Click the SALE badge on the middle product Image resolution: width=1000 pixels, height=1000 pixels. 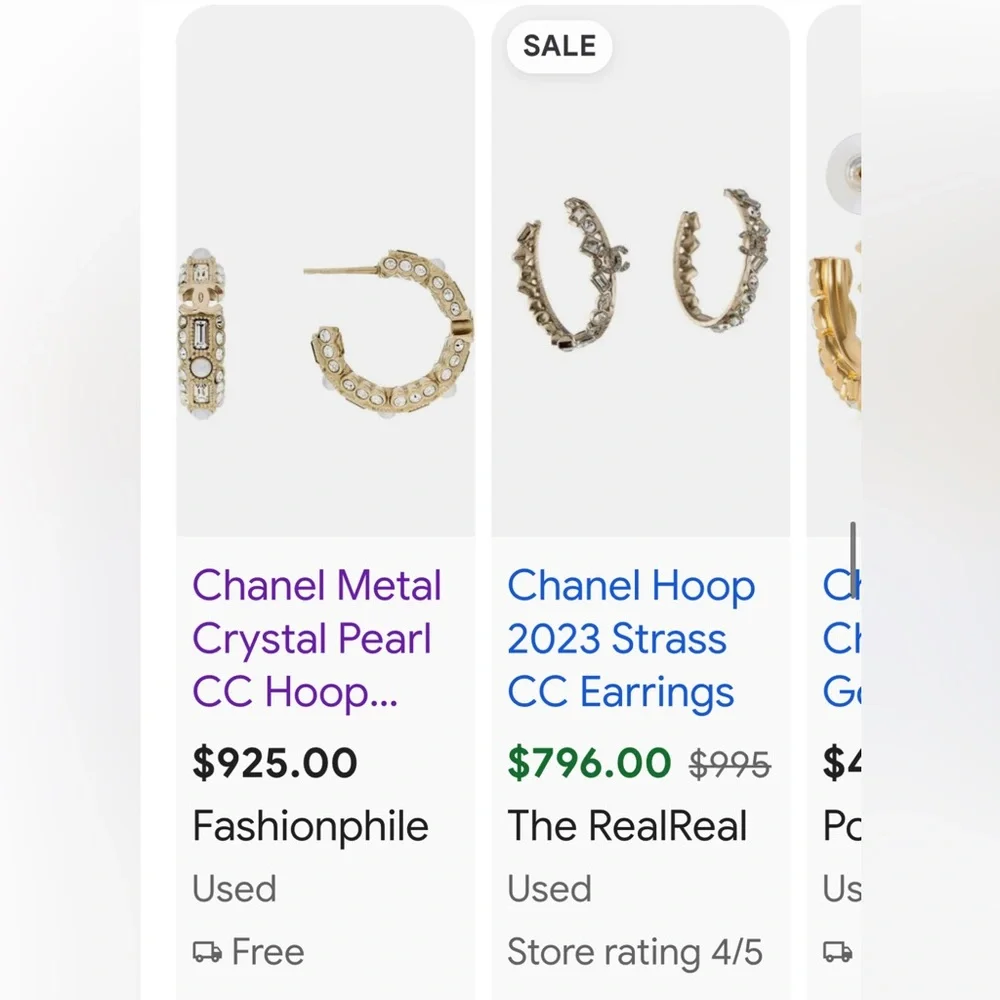(558, 45)
